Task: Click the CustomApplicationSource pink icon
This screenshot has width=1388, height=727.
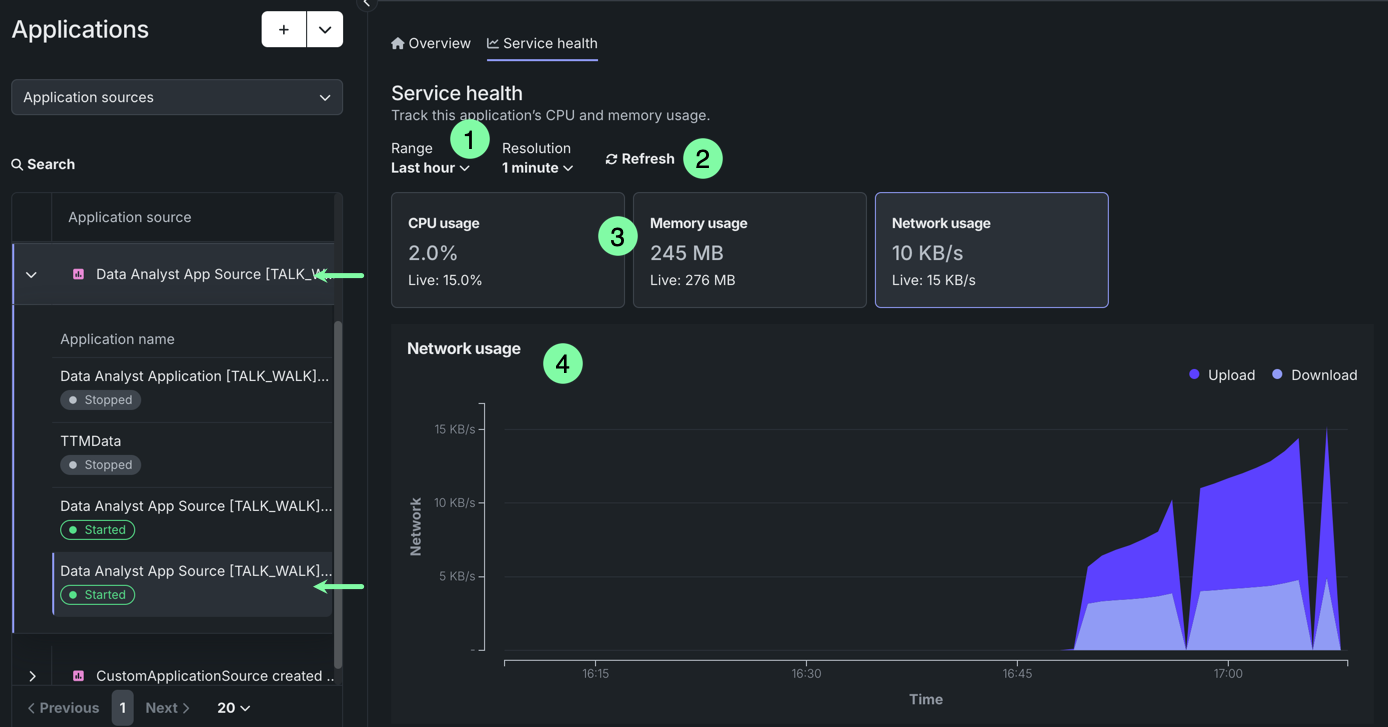Action: coord(78,676)
